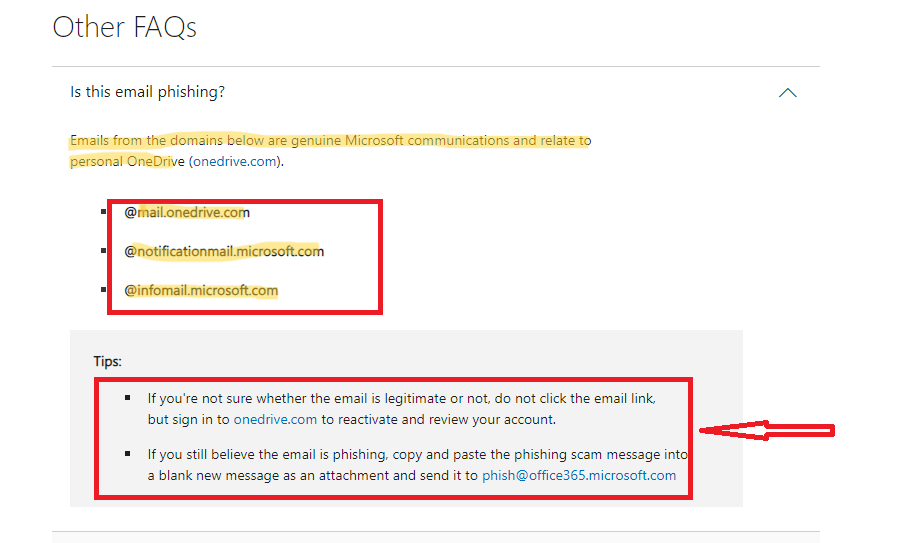
Task: Click the bullet before @notificationmail.microsoft.com
Action: pyautogui.click(x=103, y=251)
